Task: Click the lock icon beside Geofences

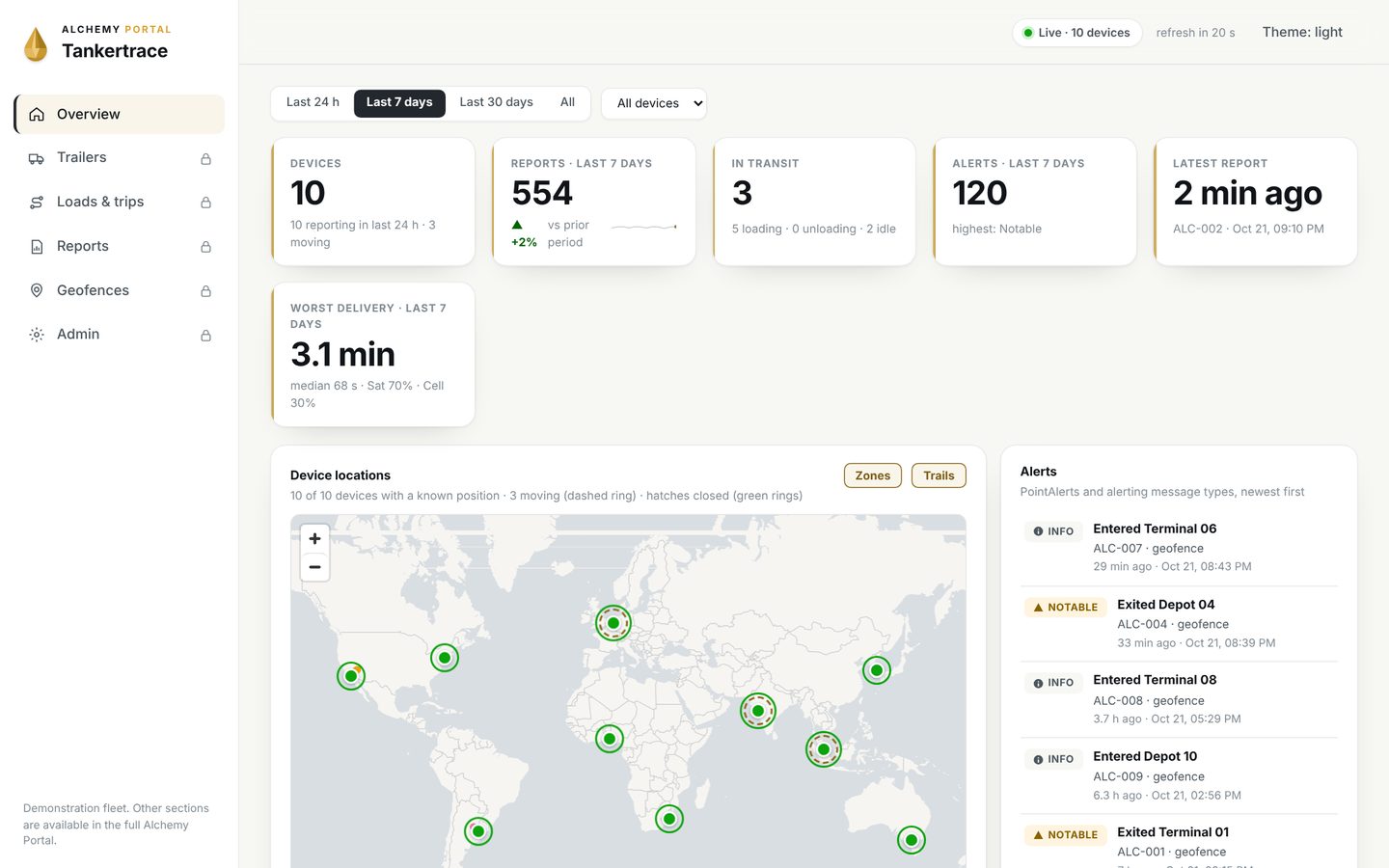Action: coord(205,290)
